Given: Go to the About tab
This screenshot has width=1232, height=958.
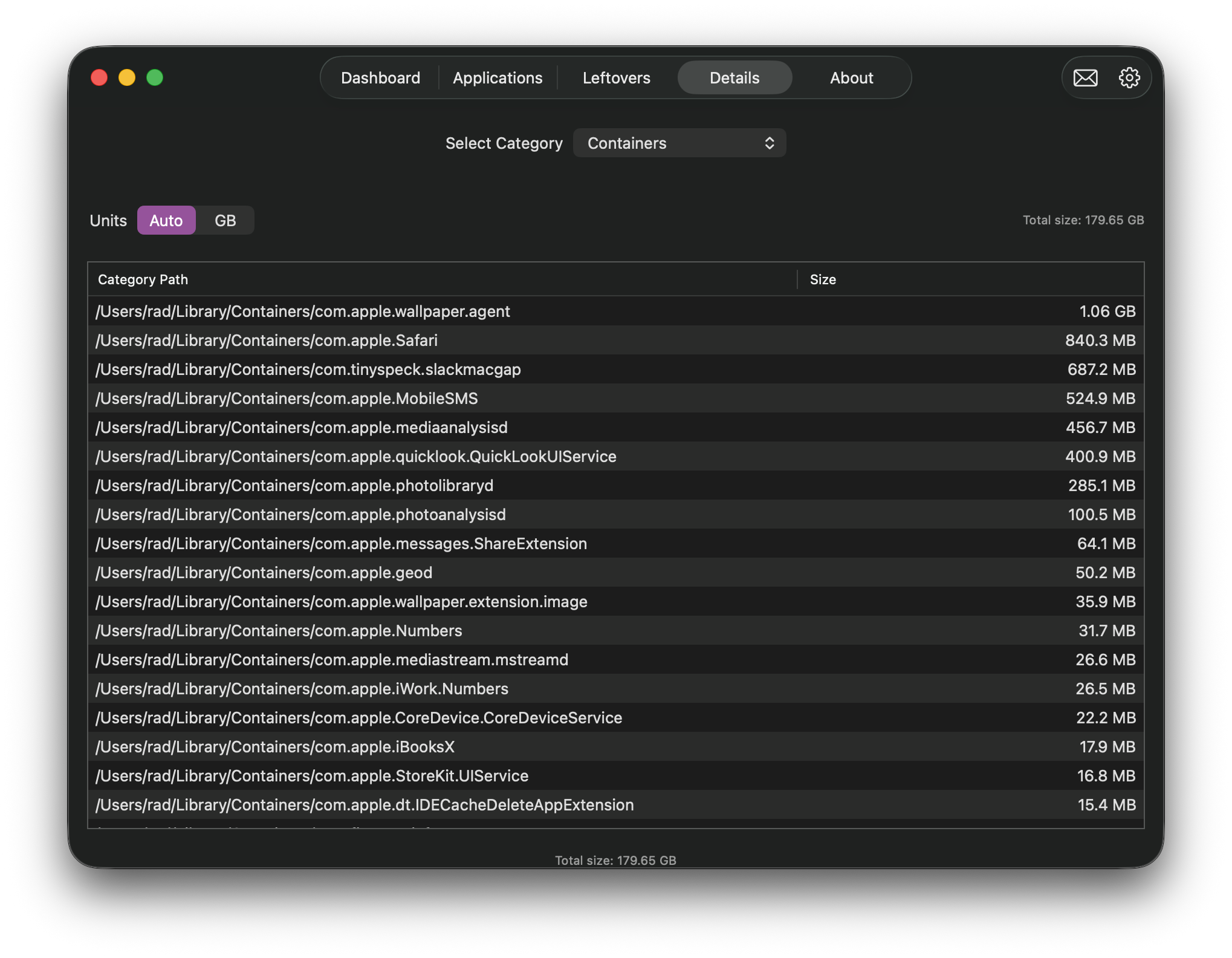Looking at the screenshot, I should click(x=851, y=78).
